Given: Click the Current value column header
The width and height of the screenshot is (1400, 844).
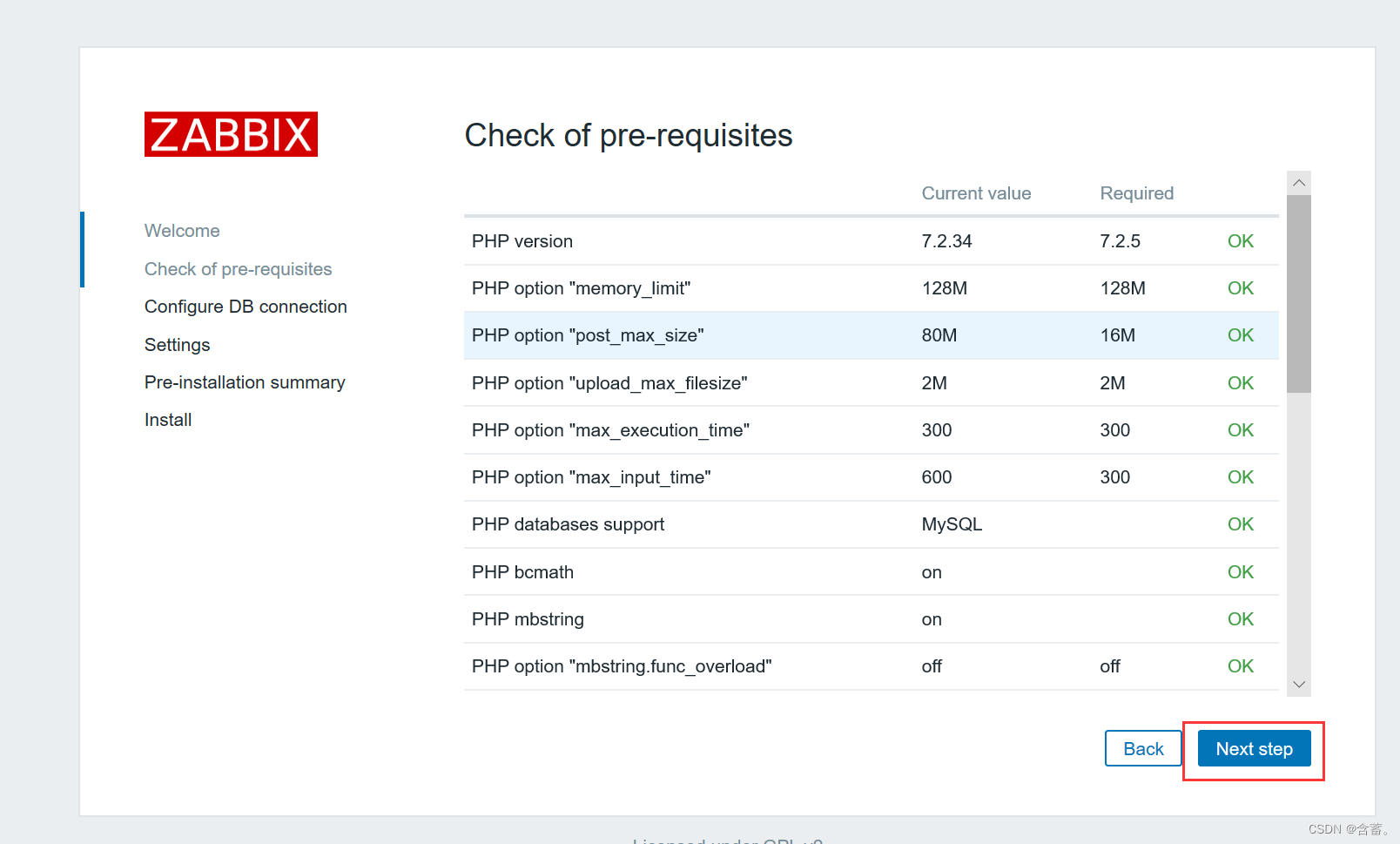Looking at the screenshot, I should (x=976, y=193).
